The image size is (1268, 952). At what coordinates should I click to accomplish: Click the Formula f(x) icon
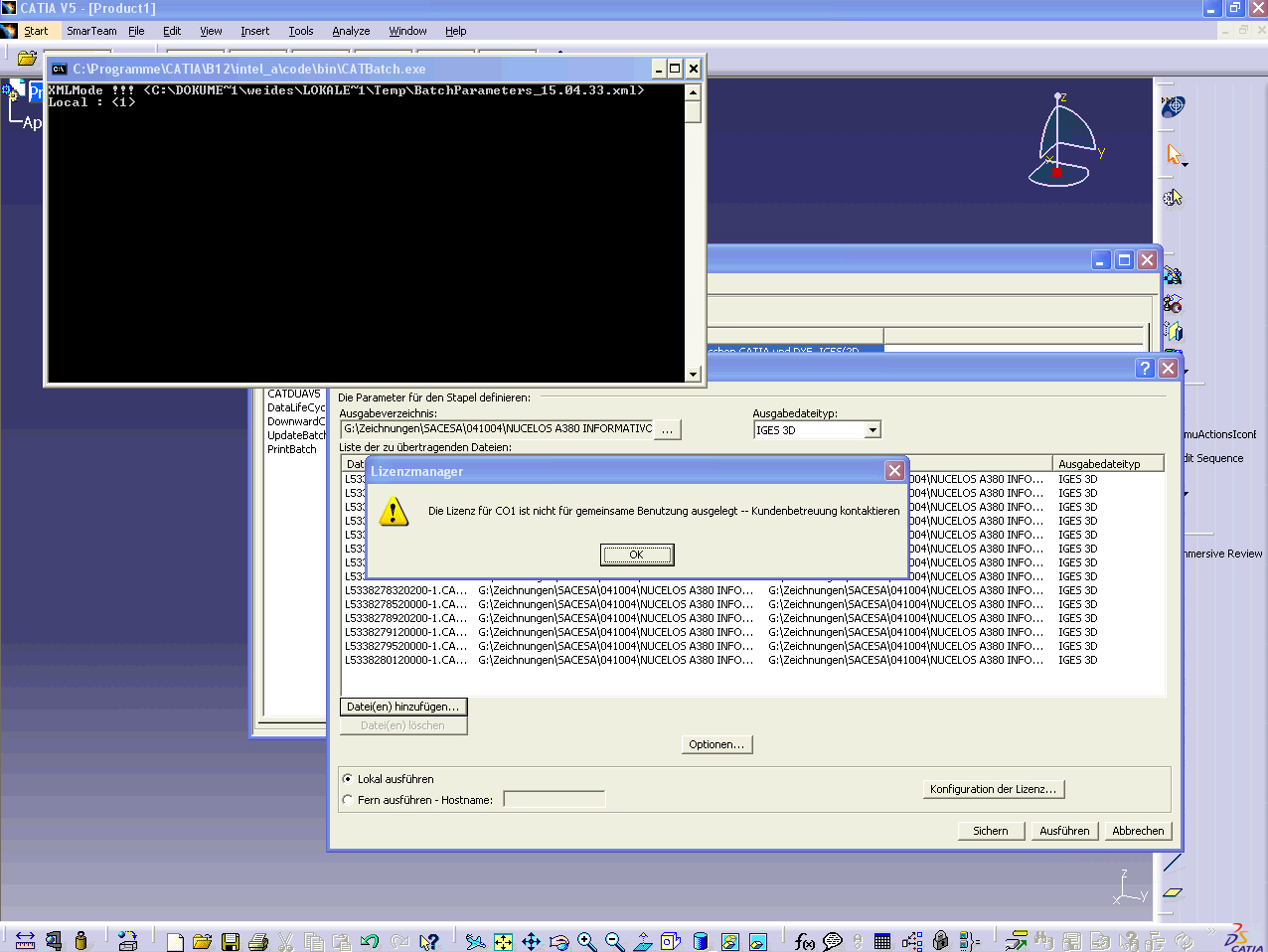click(805, 941)
